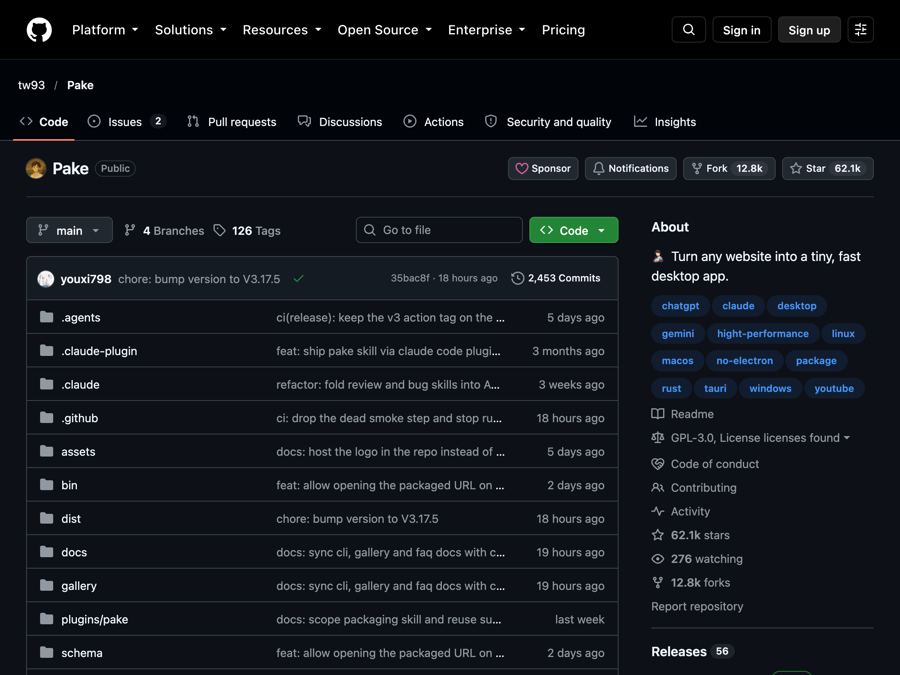Click the youxi798 committer avatar
The width and height of the screenshot is (900, 675).
coord(45,278)
